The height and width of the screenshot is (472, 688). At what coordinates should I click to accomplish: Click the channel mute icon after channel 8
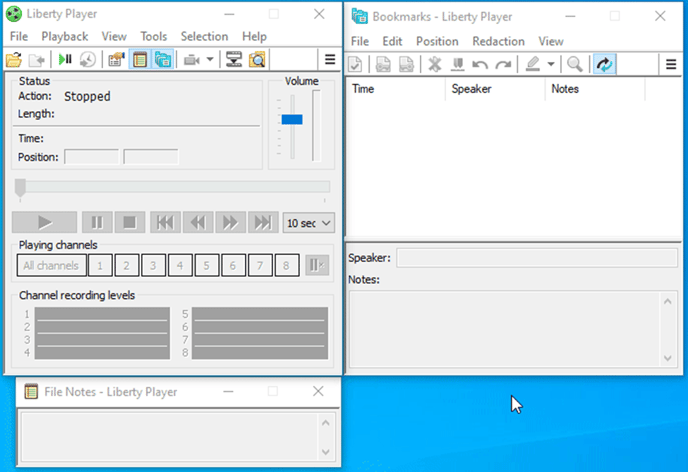pos(317,265)
